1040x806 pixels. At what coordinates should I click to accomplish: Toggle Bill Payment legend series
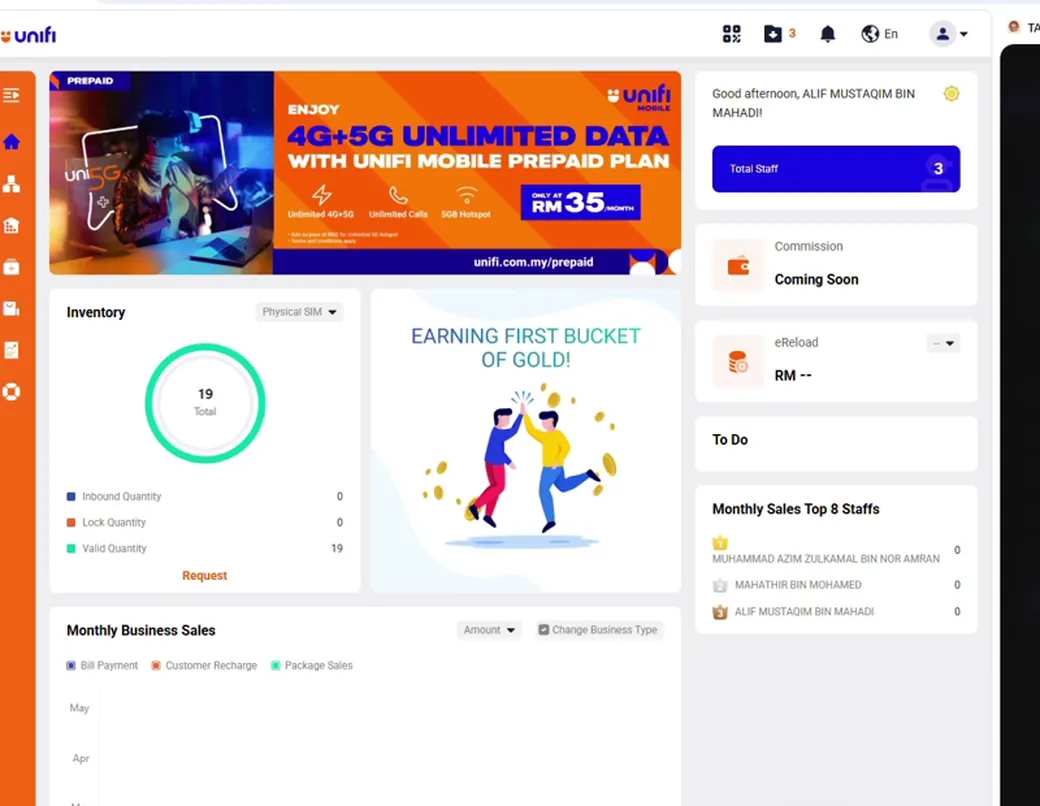click(102, 665)
